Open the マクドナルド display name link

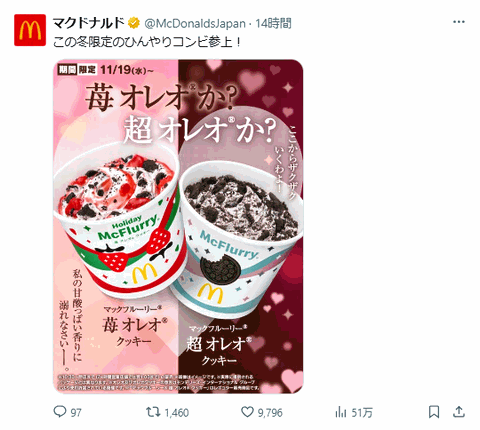[89, 23]
